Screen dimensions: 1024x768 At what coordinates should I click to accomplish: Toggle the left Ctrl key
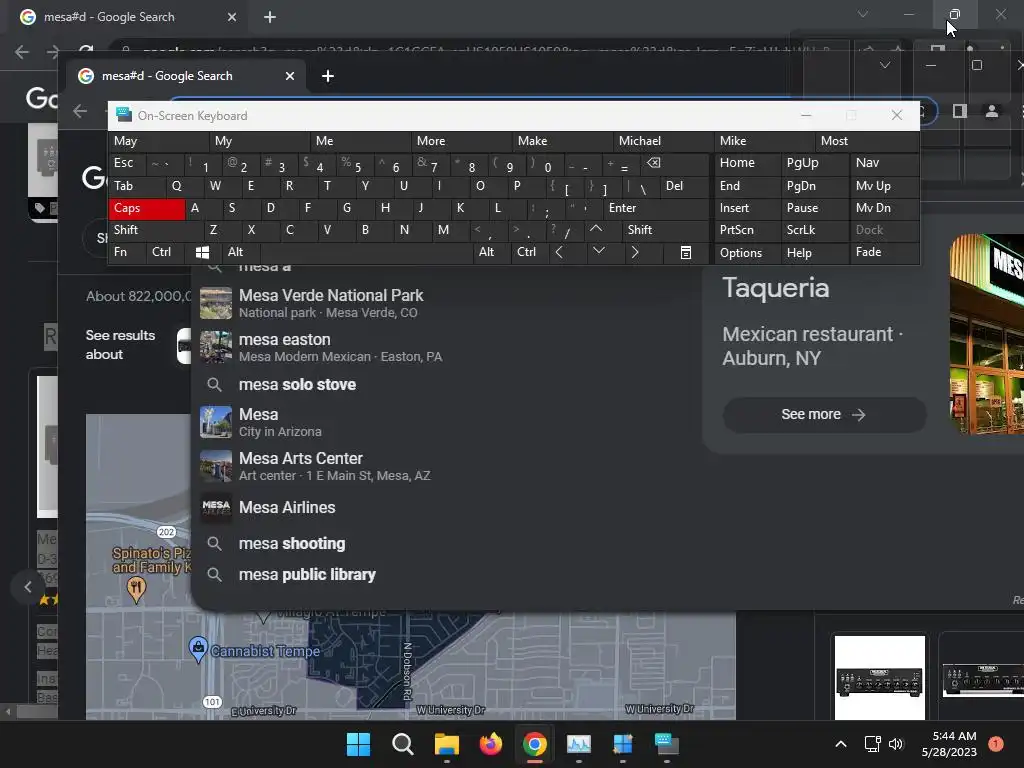[x=167, y=252]
